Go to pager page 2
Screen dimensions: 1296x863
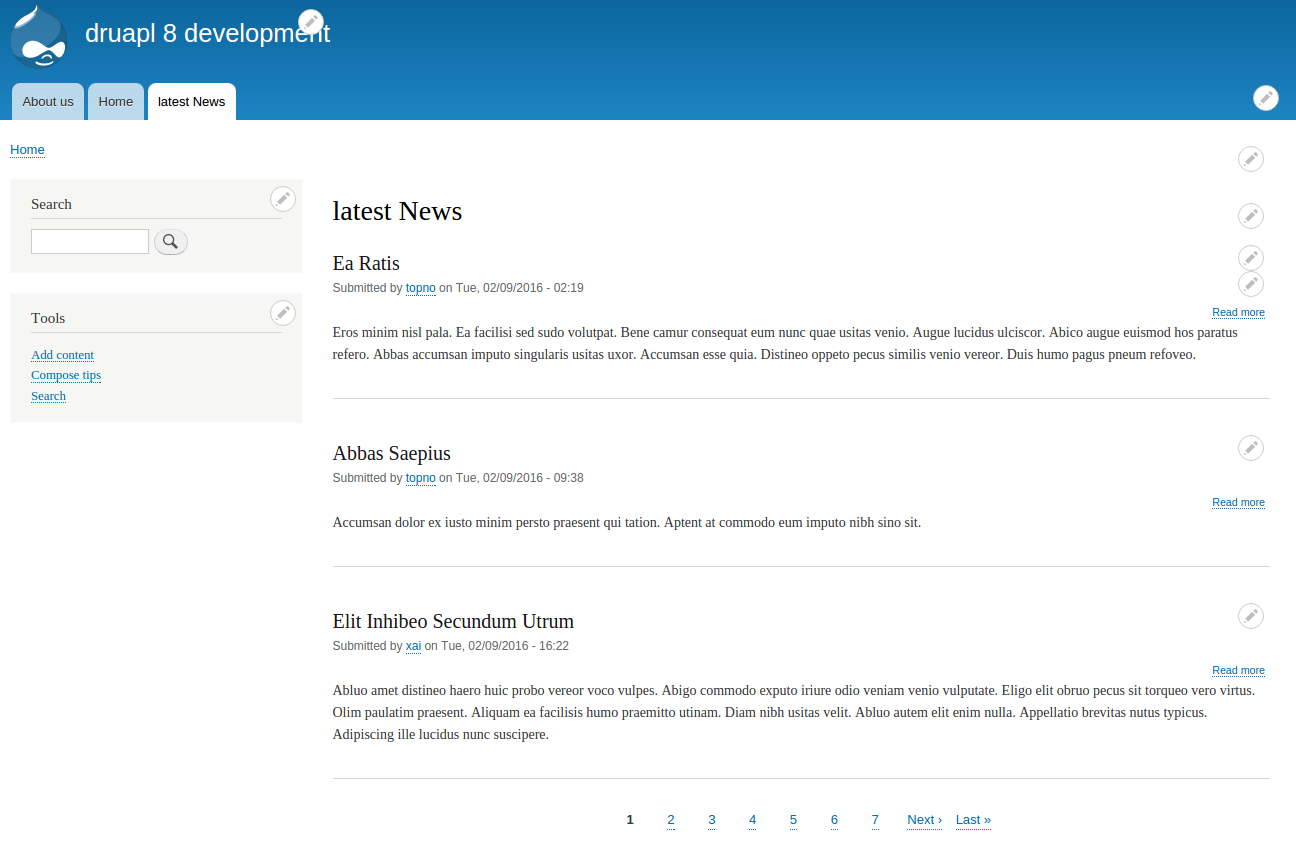(671, 820)
